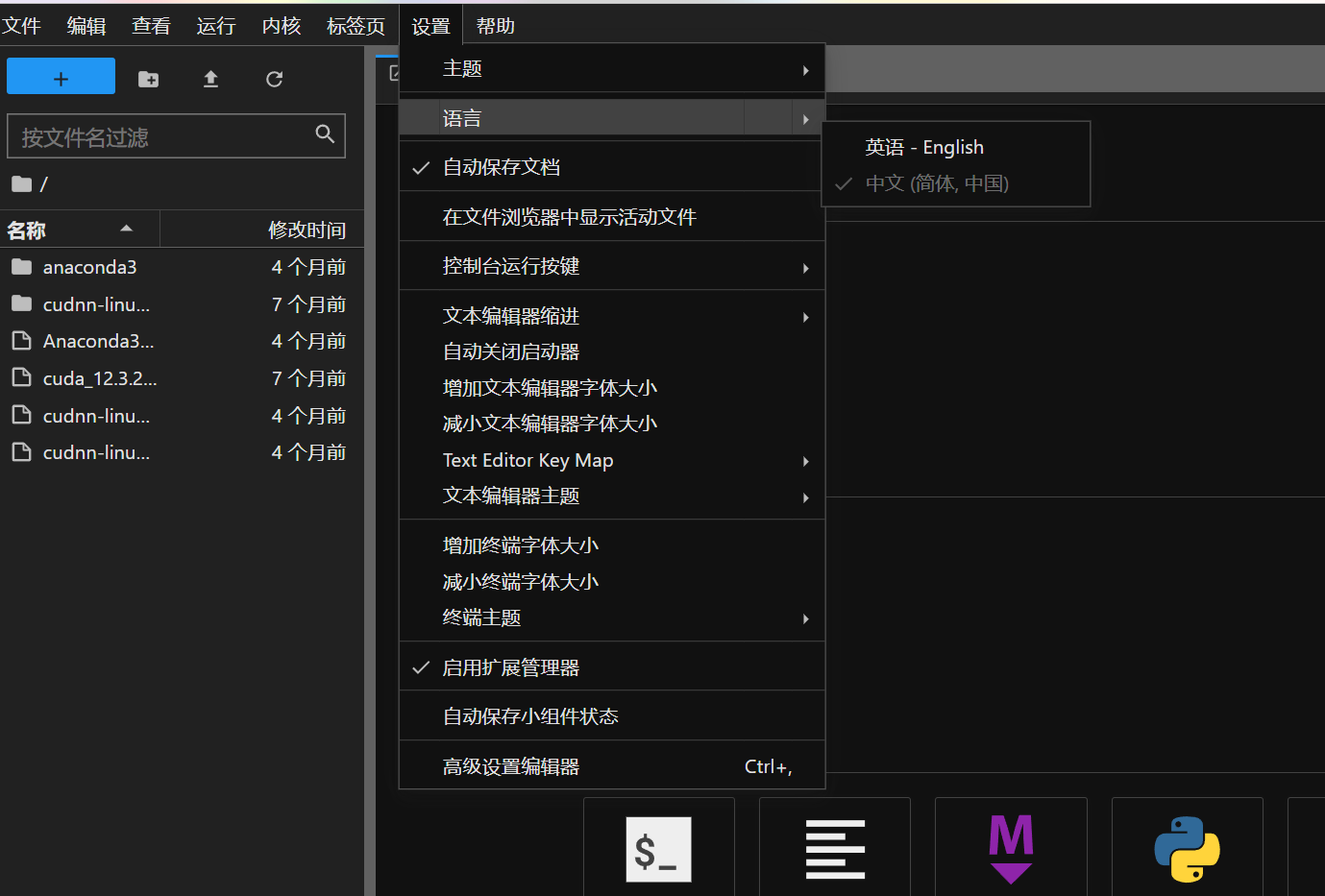Image resolution: width=1325 pixels, height=896 pixels.
Task: Open the anaconda3 folder in file list
Action: tap(89, 267)
